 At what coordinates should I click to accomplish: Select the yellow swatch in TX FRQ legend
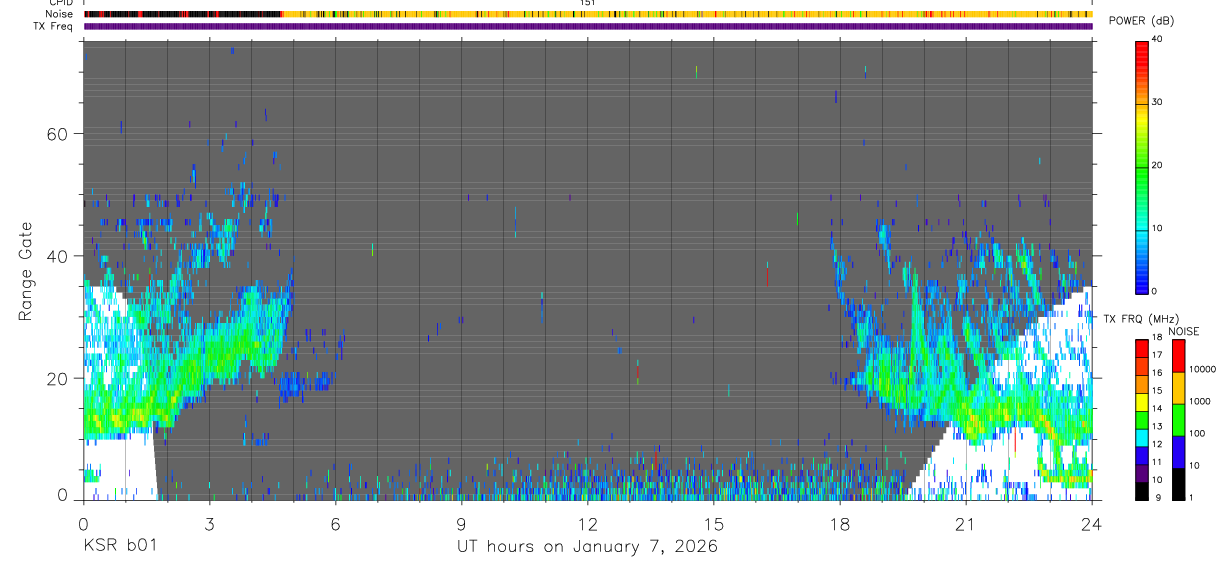(1141, 402)
